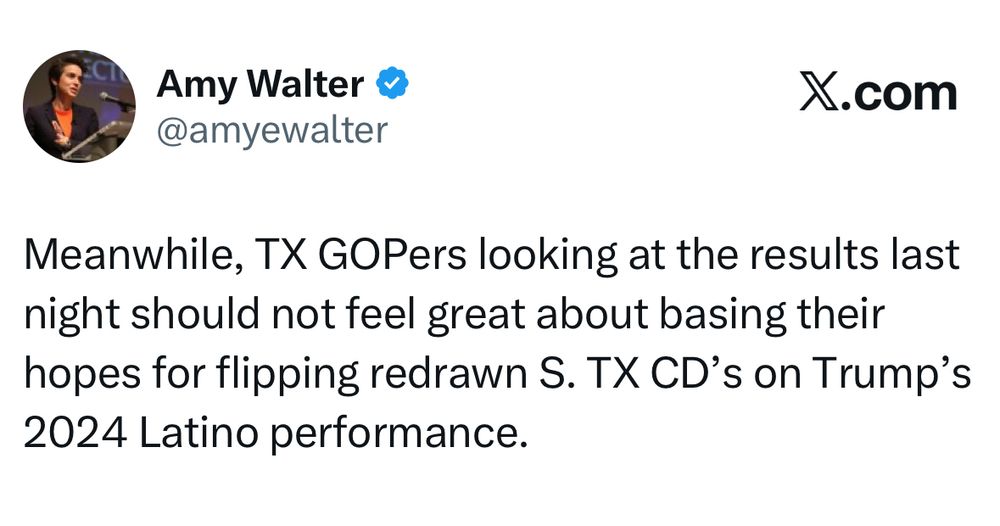Click "TX GOPers" in the tweet text
This screenshot has height=526, width=1000.
point(362,255)
